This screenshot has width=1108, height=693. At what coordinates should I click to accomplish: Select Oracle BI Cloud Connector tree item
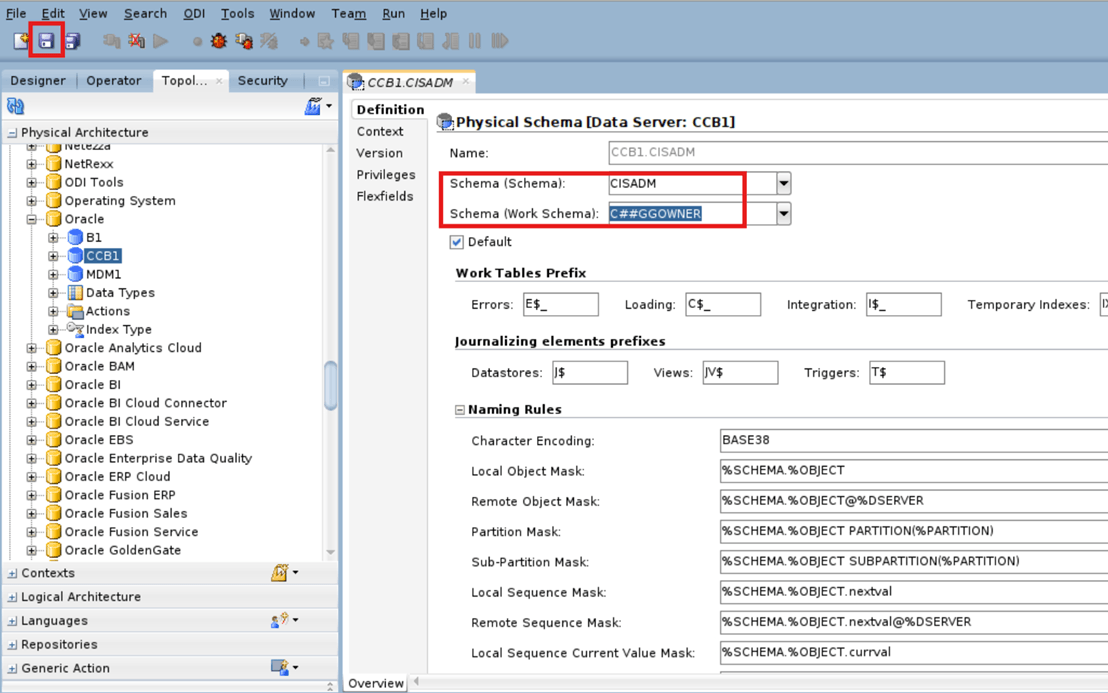coord(146,403)
